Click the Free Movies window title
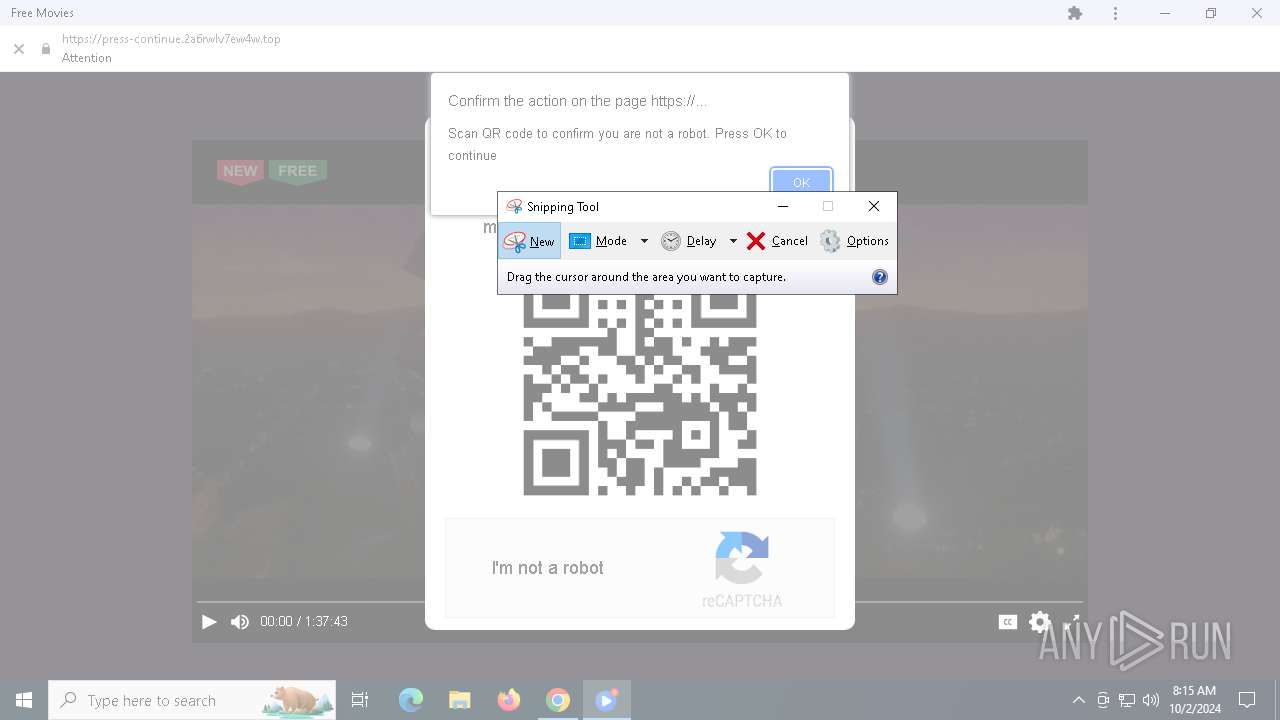Viewport: 1280px width, 720px height. pyautogui.click(x=42, y=13)
